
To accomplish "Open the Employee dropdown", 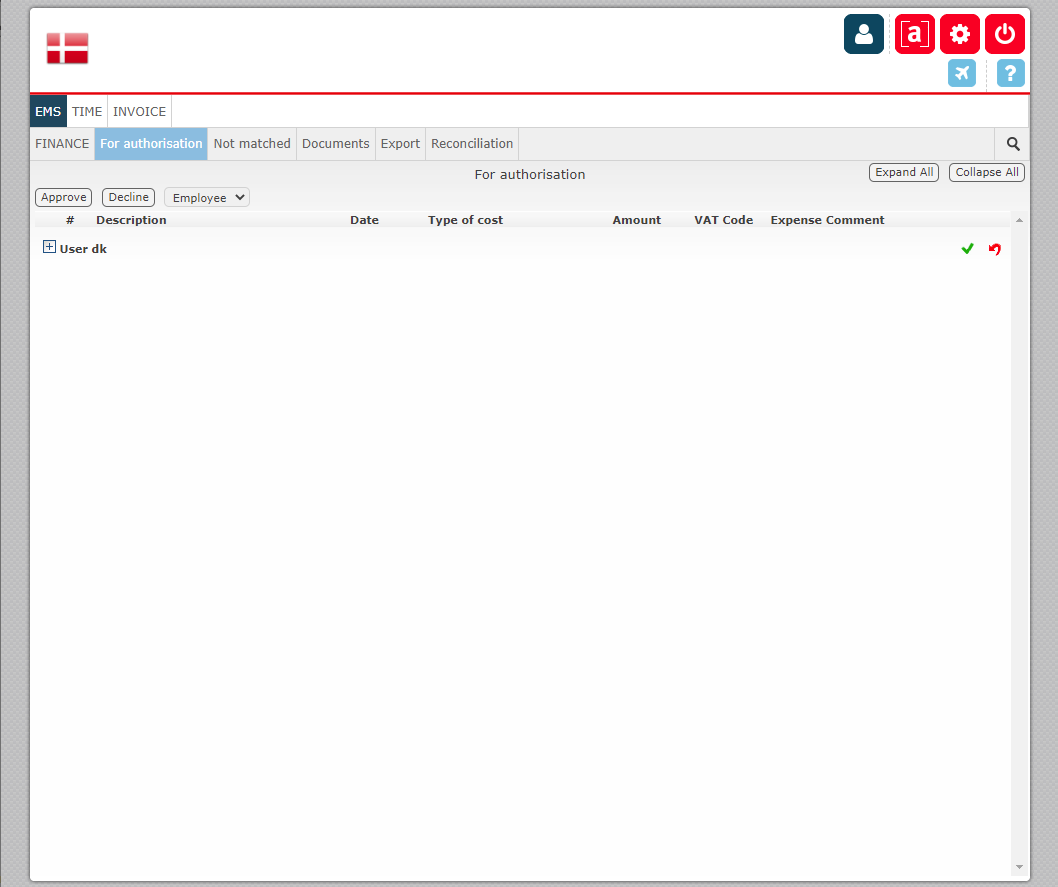I will tap(206, 197).
